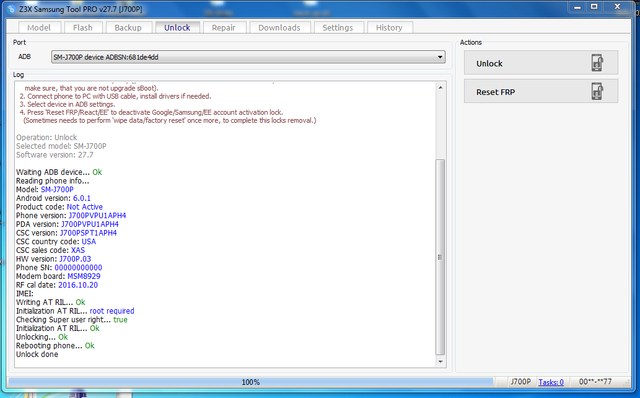
Task: Click the 00**-**77 status bar entry
Action: (x=595, y=382)
